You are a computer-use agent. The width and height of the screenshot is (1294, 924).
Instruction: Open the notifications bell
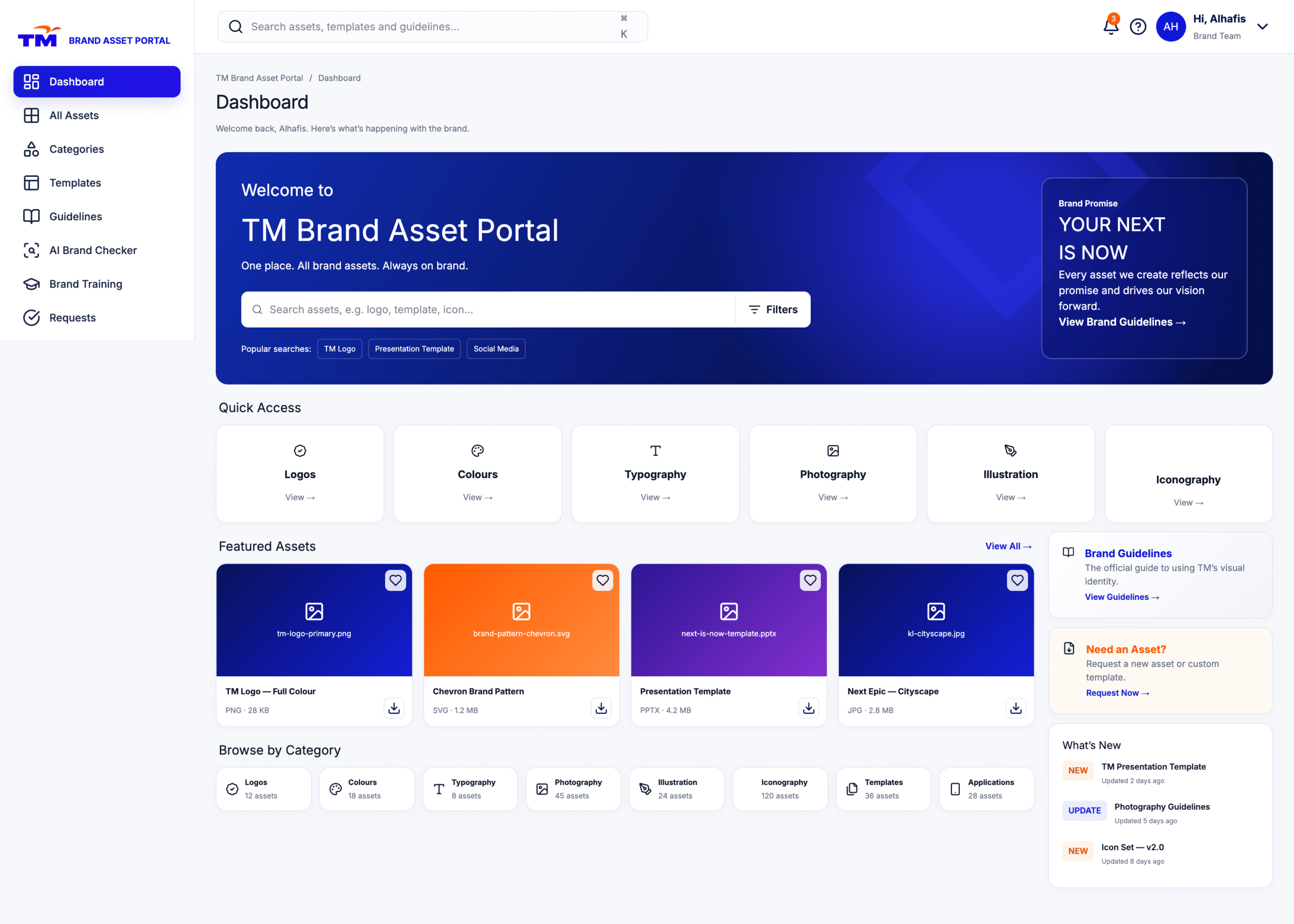pos(1111,26)
